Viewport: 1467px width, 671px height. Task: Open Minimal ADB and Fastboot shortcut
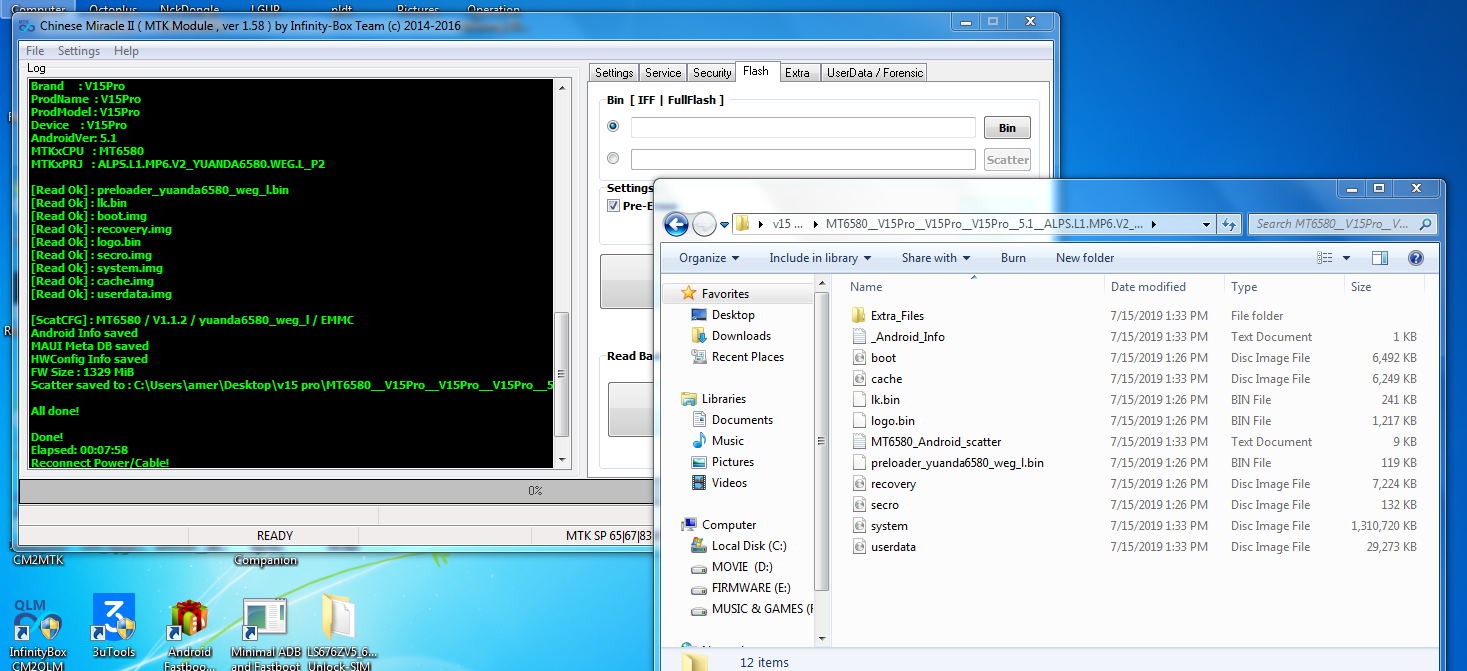point(265,632)
